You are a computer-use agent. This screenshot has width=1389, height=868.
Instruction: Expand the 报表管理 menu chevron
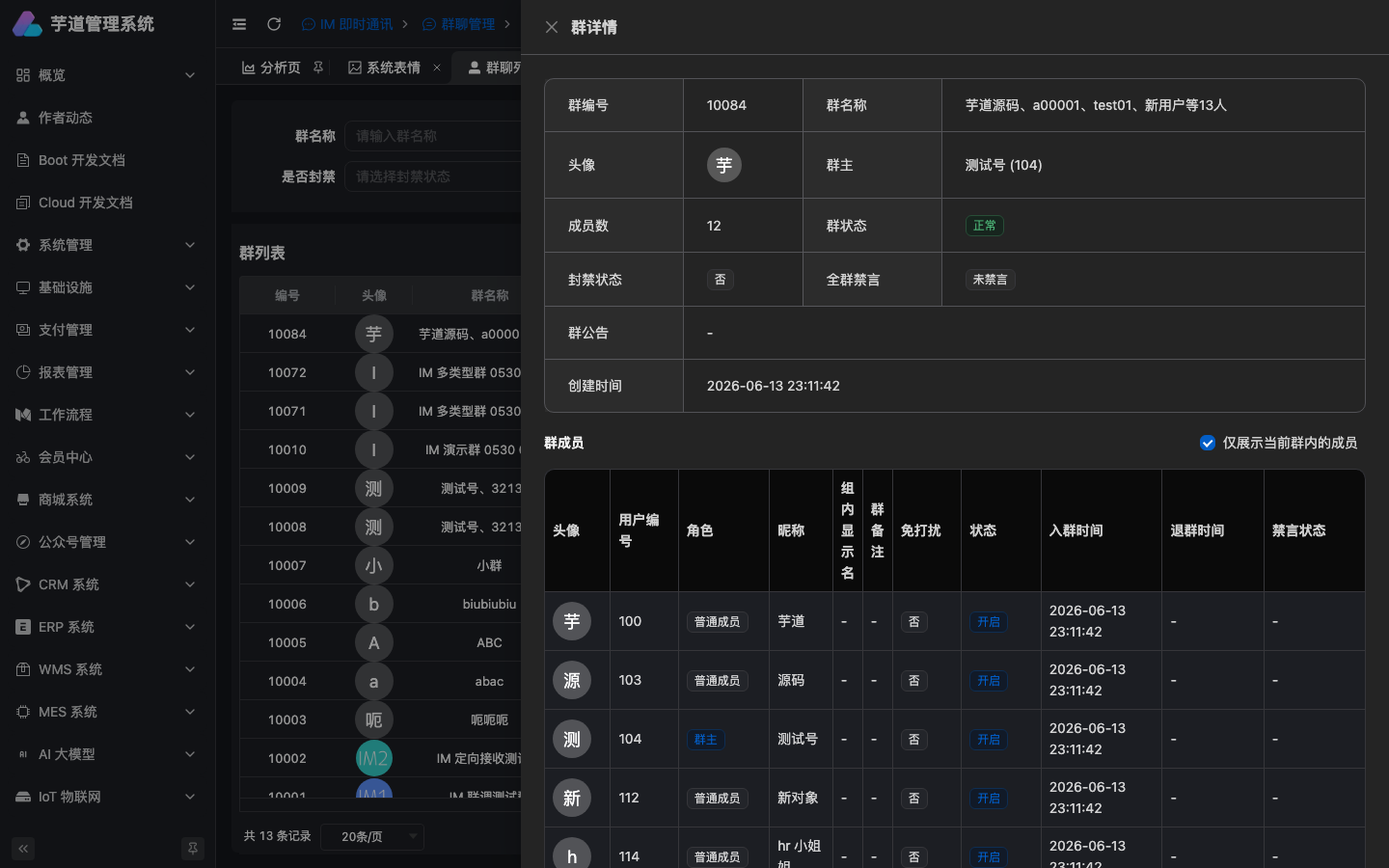tap(190, 372)
